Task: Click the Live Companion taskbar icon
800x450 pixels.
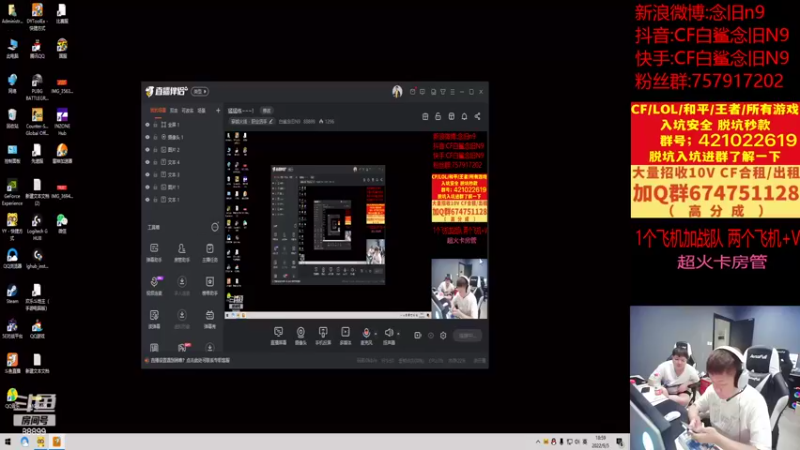Action: pyautogui.click(x=57, y=442)
